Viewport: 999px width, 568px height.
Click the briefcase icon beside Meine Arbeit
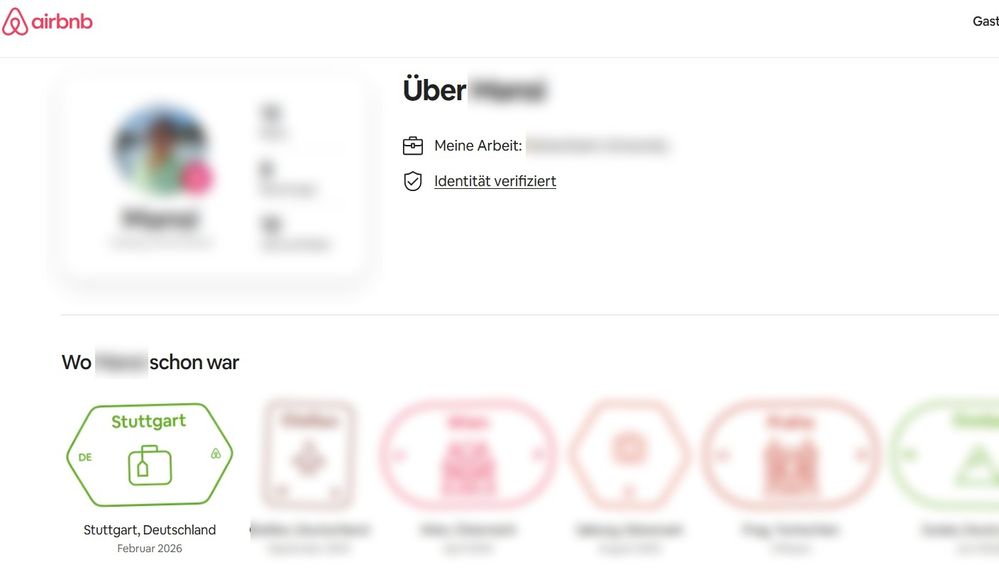(413, 146)
